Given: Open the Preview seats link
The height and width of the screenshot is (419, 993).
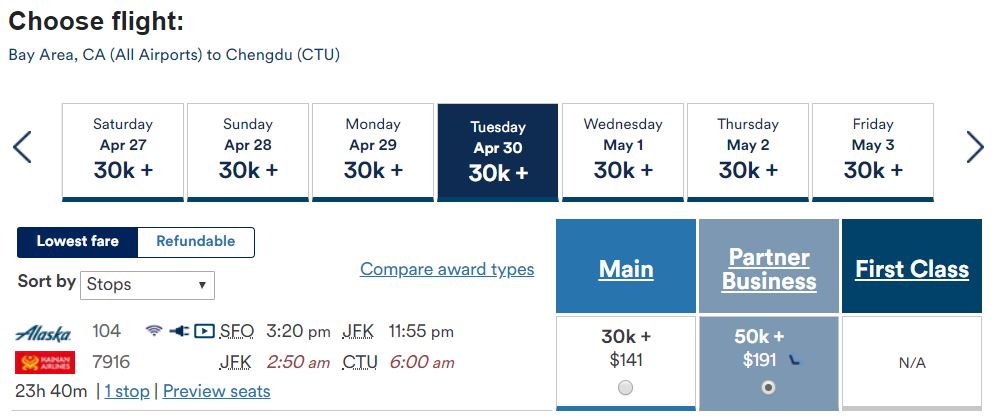Looking at the screenshot, I should pos(216,391).
